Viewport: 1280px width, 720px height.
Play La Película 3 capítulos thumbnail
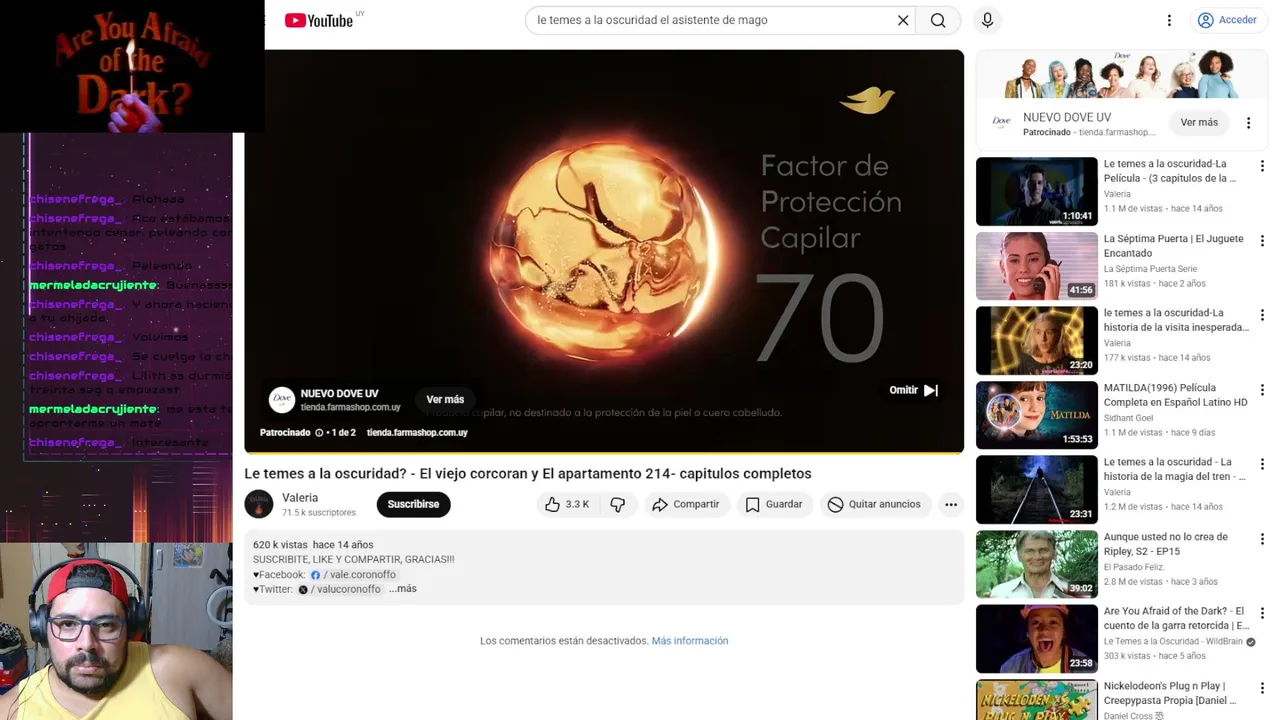click(x=1037, y=191)
